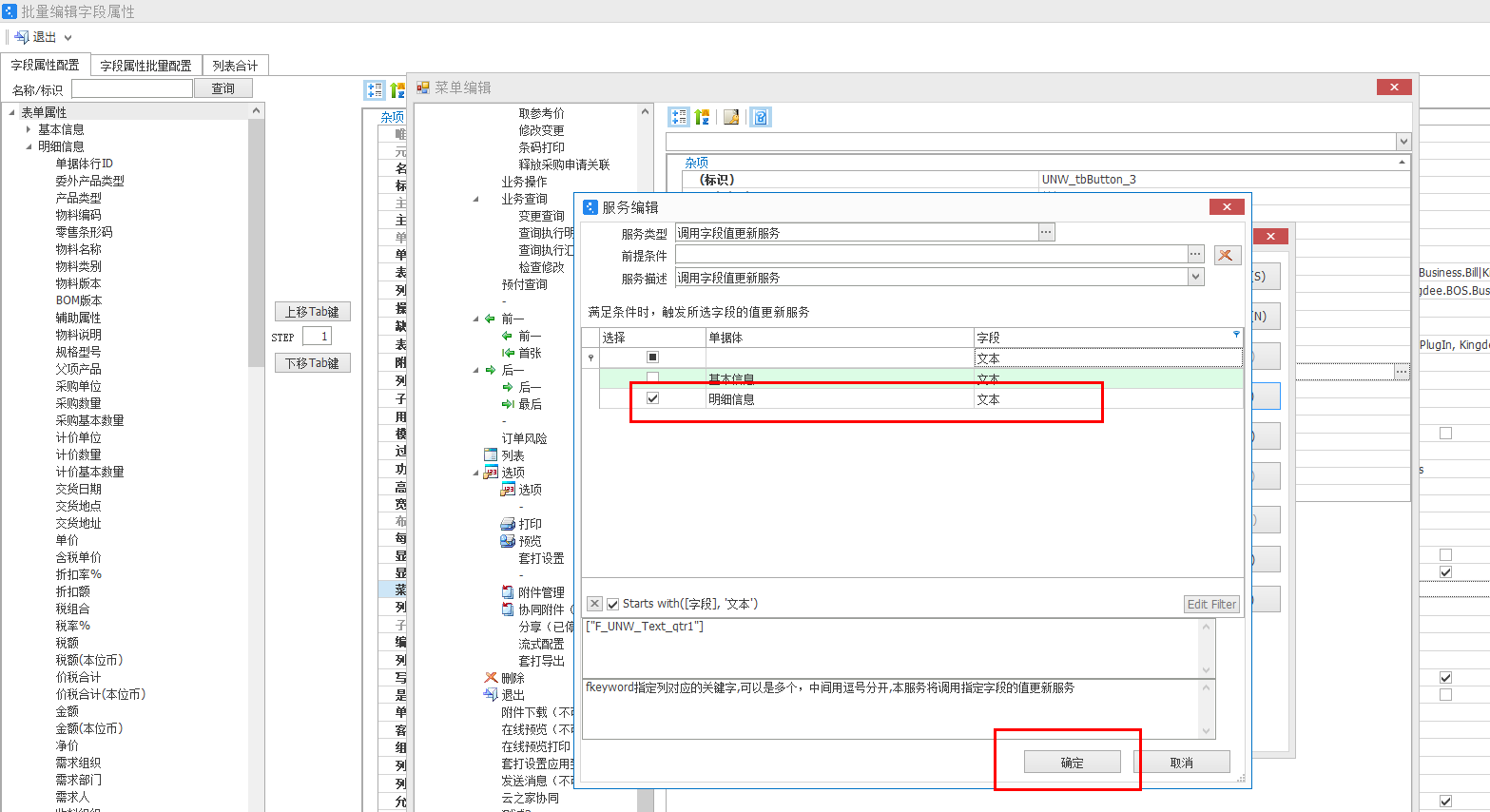Select 条码打印 in menu tree
Viewport: 1490px width, 812px height.
(541, 147)
